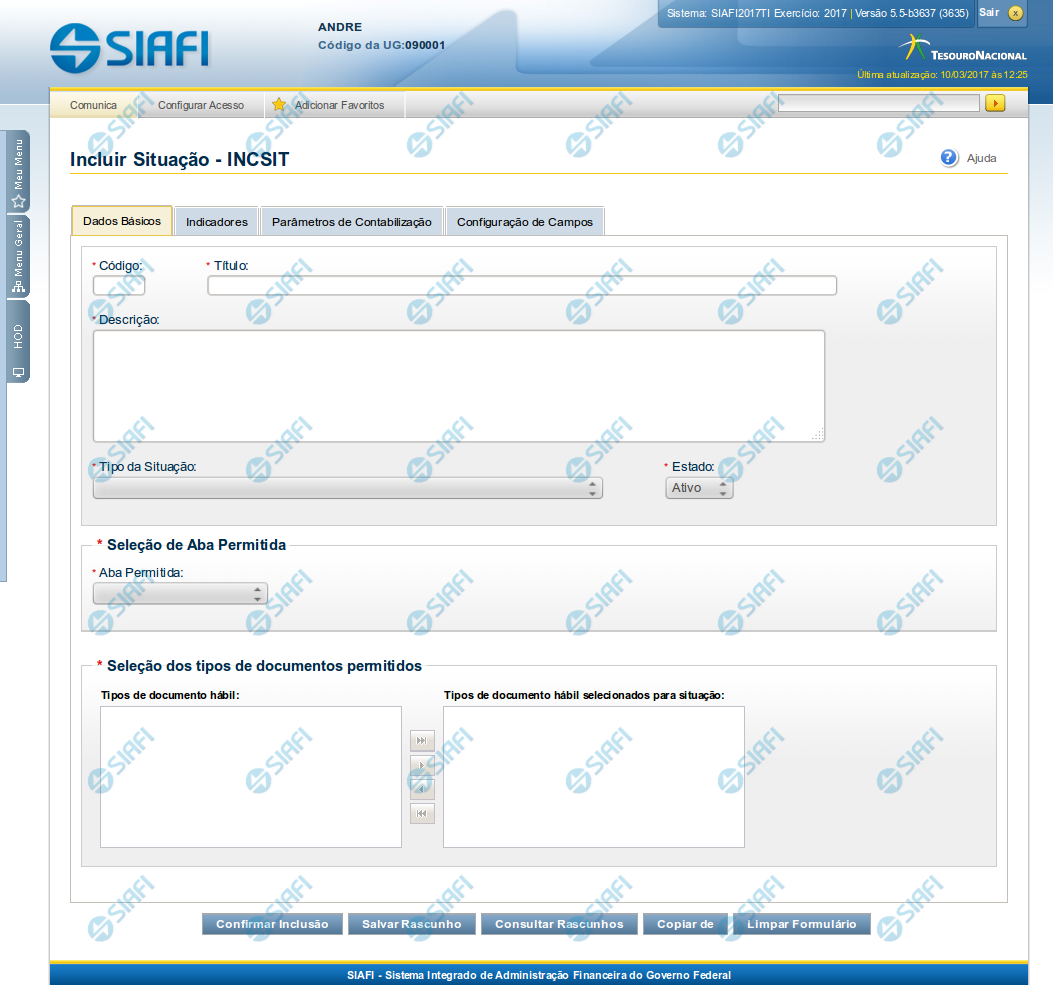
Task: Expand the Tipo da Situação dropdown
Action: pyautogui.click(x=347, y=488)
